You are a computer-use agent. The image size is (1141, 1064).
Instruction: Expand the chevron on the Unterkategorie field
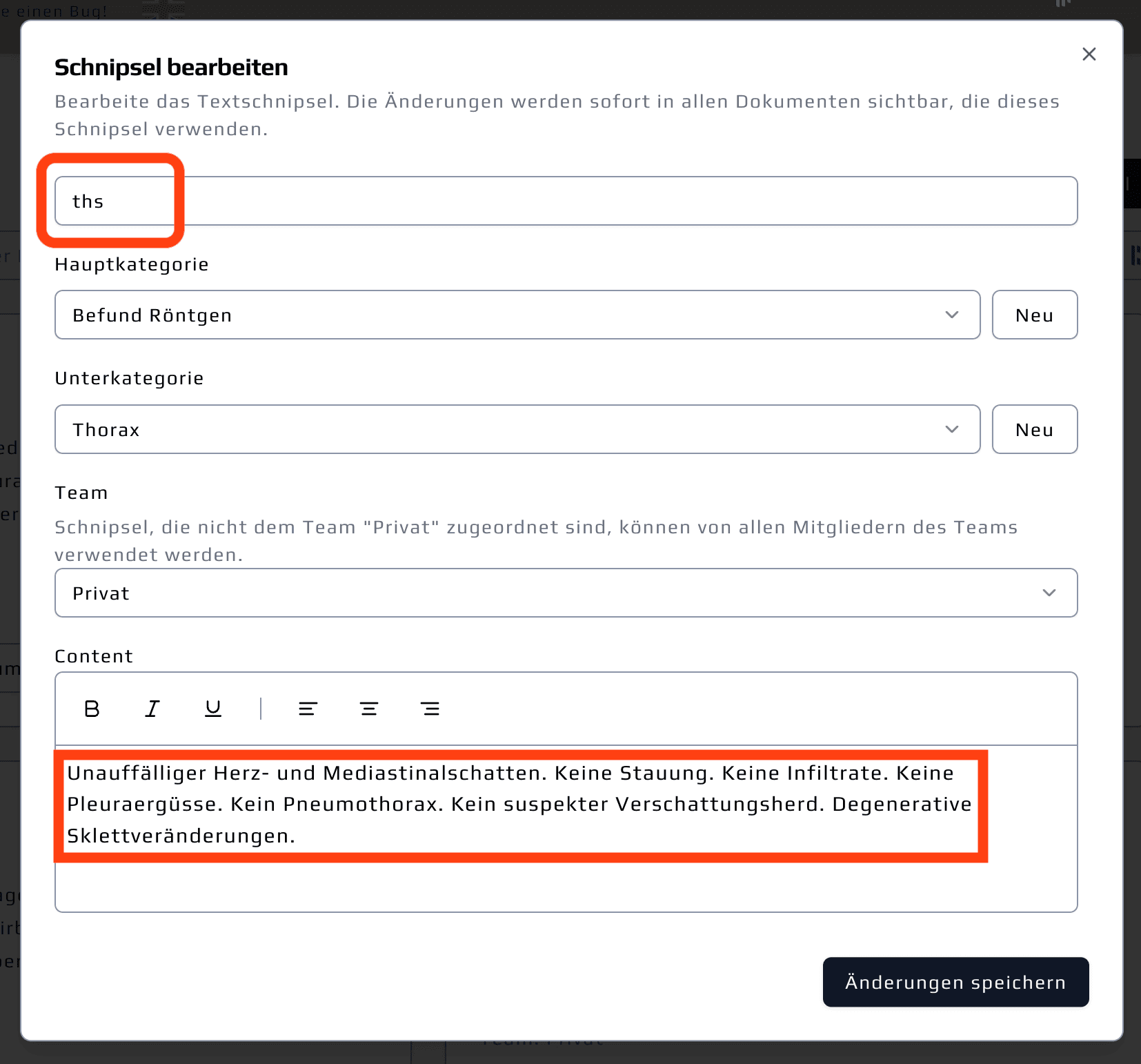(953, 429)
